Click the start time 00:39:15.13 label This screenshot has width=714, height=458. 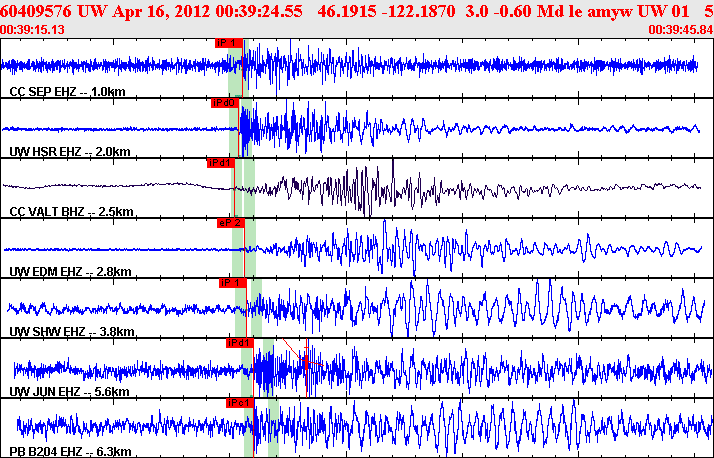click(x=32, y=30)
